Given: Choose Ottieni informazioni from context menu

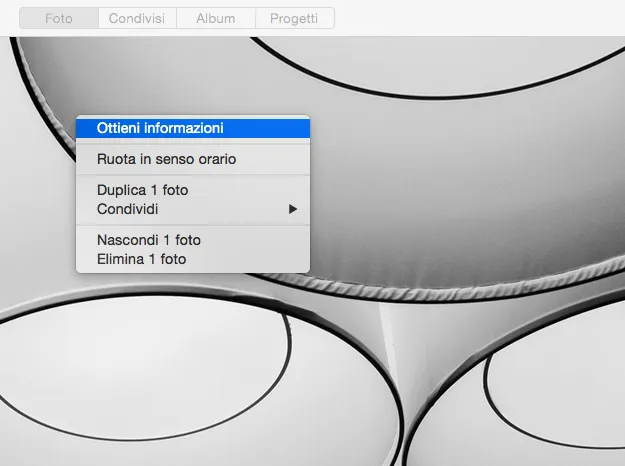Looking at the screenshot, I should (193, 128).
